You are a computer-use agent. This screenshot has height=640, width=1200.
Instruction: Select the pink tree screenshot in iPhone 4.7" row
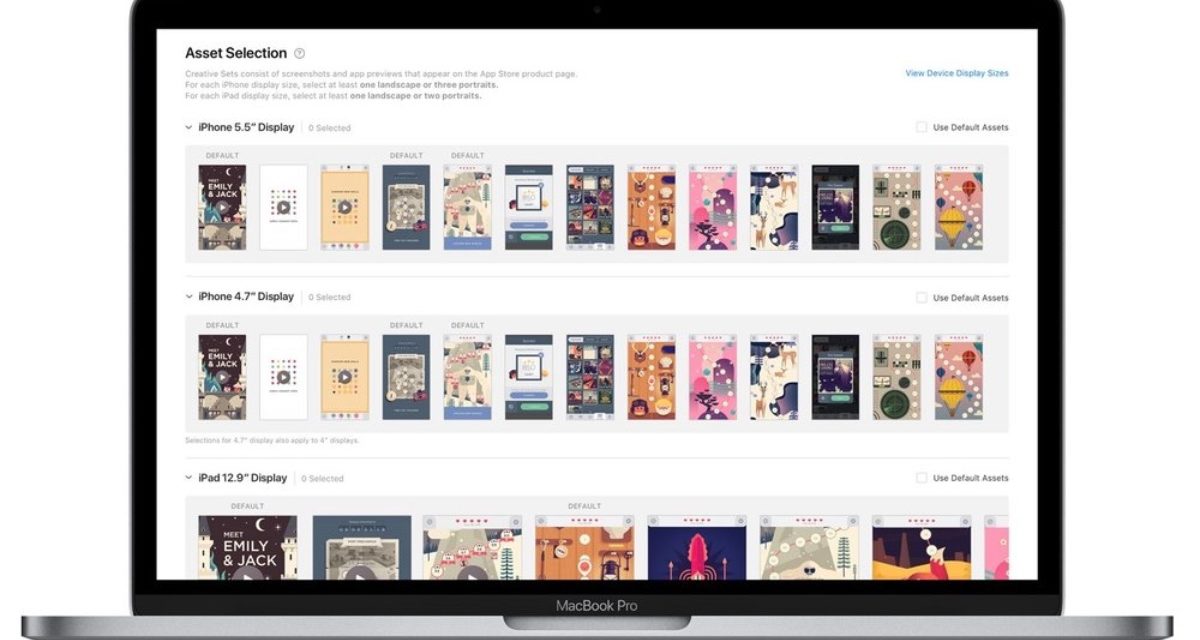[712, 377]
